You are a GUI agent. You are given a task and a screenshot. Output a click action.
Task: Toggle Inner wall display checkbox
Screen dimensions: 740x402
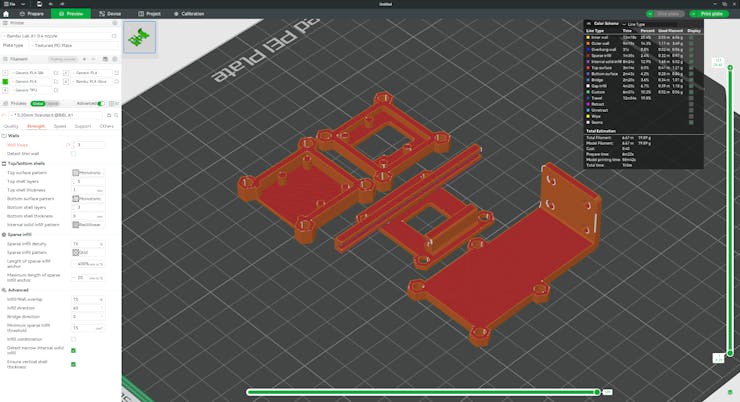point(691,37)
